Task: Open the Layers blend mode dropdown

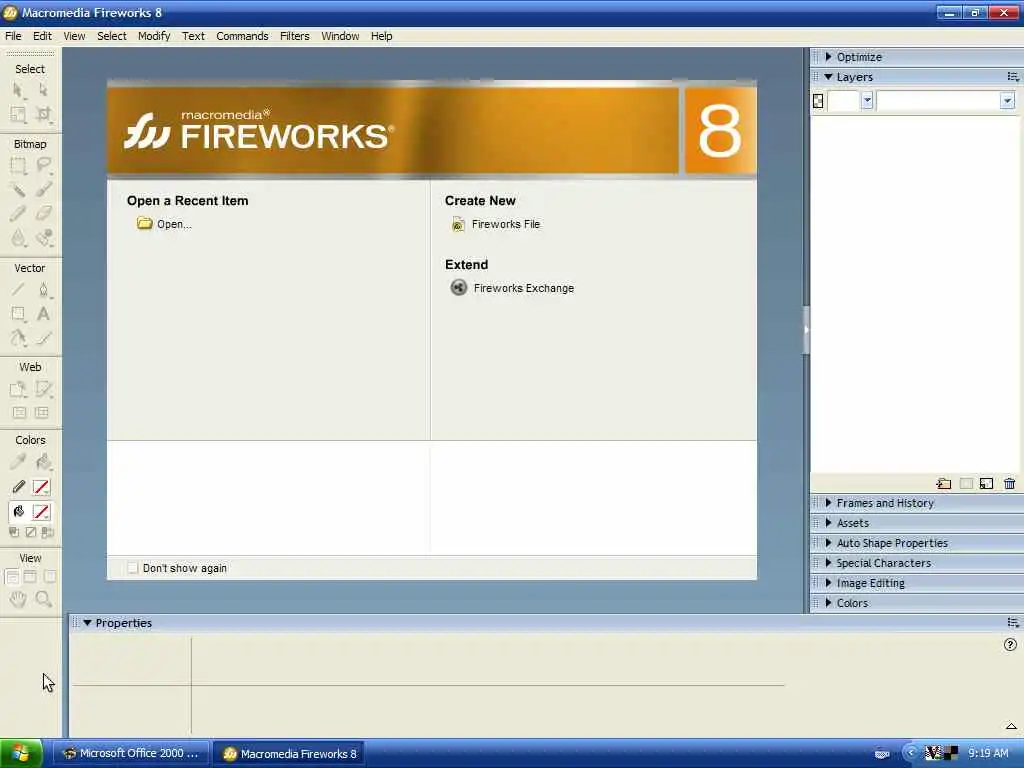Action: click(x=1007, y=101)
